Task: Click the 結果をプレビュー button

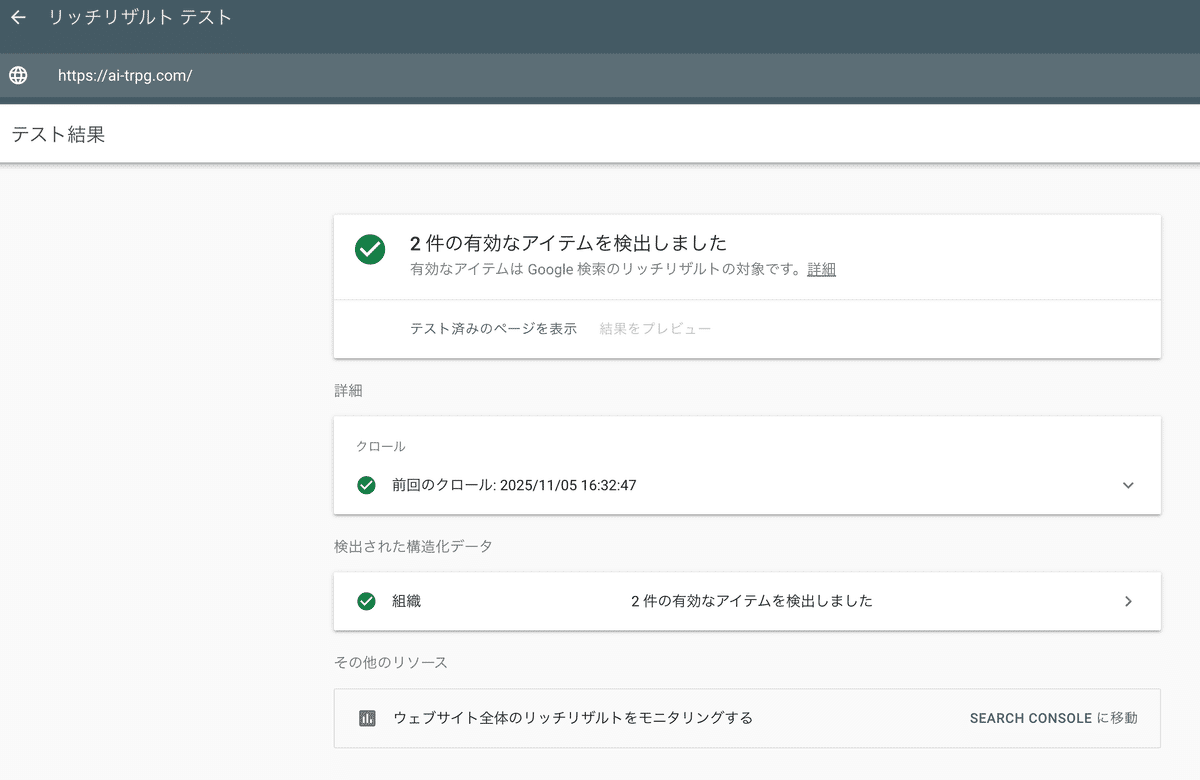Action: click(655, 328)
